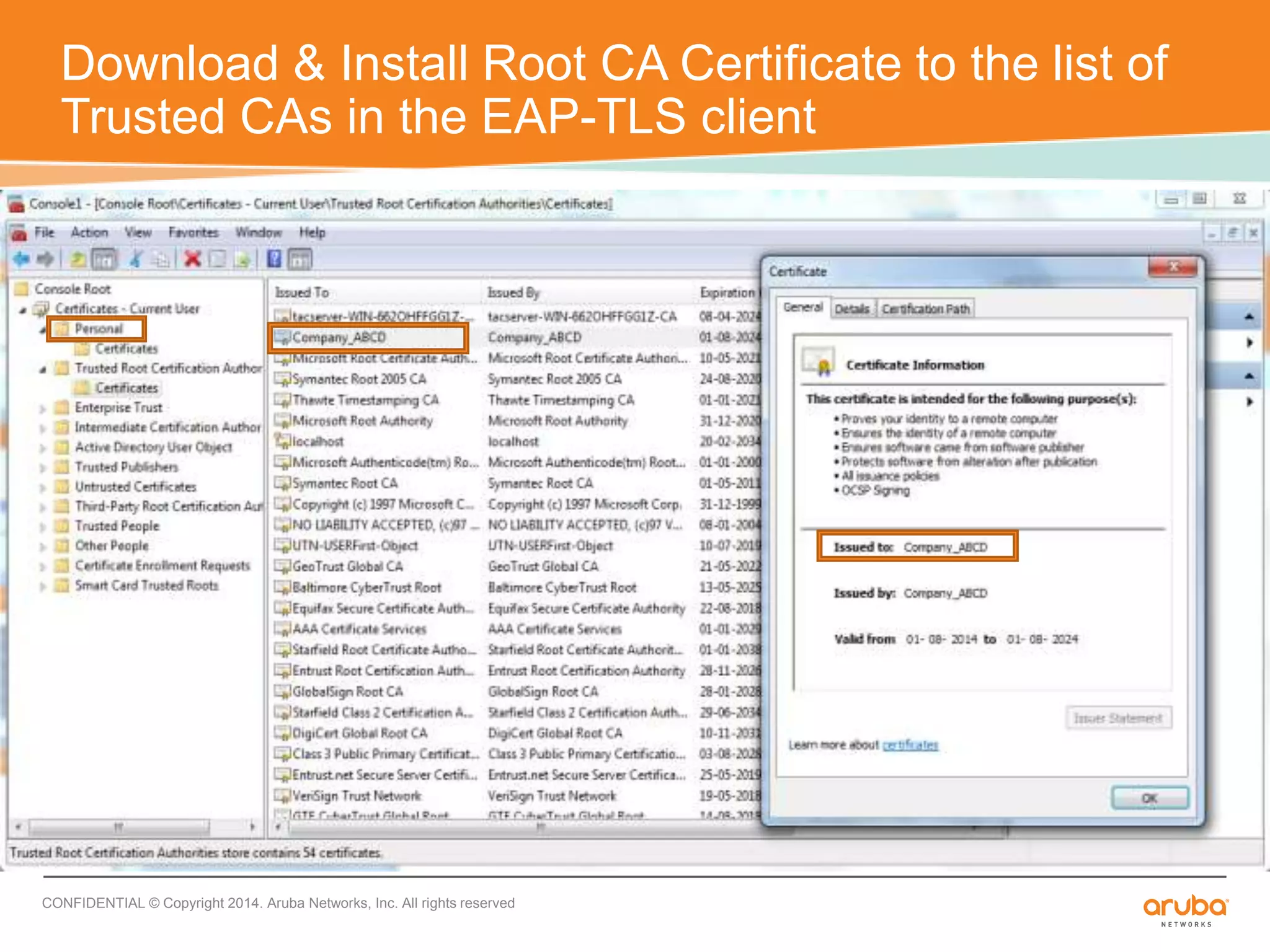Screen dimensions: 1270x952
Task: Click the certificate icon beside GeoTrust Global CA
Action: pyautogui.click(x=283, y=566)
